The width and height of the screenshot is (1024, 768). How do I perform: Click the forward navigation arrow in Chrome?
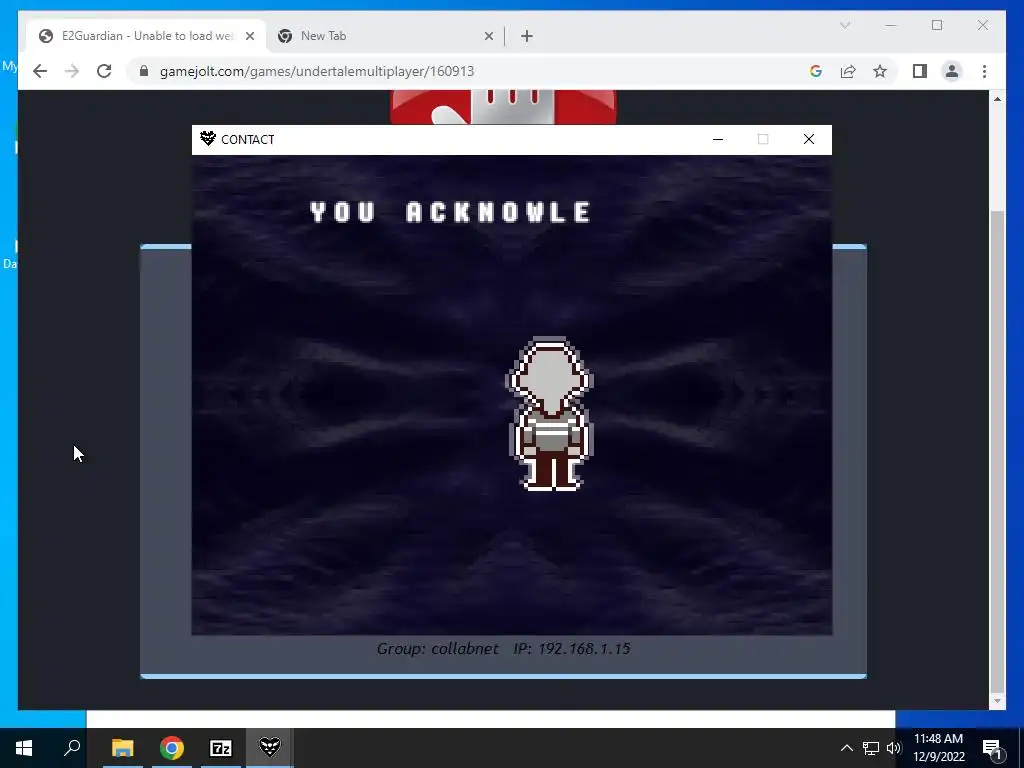click(x=72, y=71)
